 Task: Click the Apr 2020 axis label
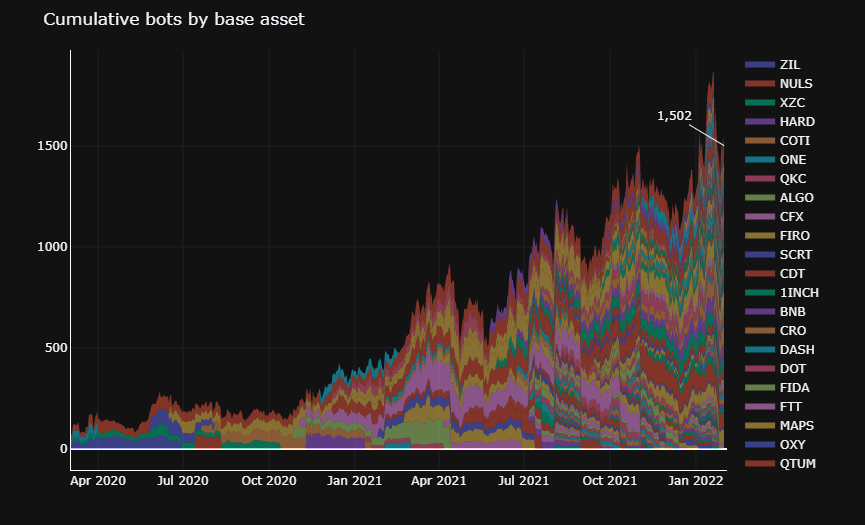pos(98,481)
